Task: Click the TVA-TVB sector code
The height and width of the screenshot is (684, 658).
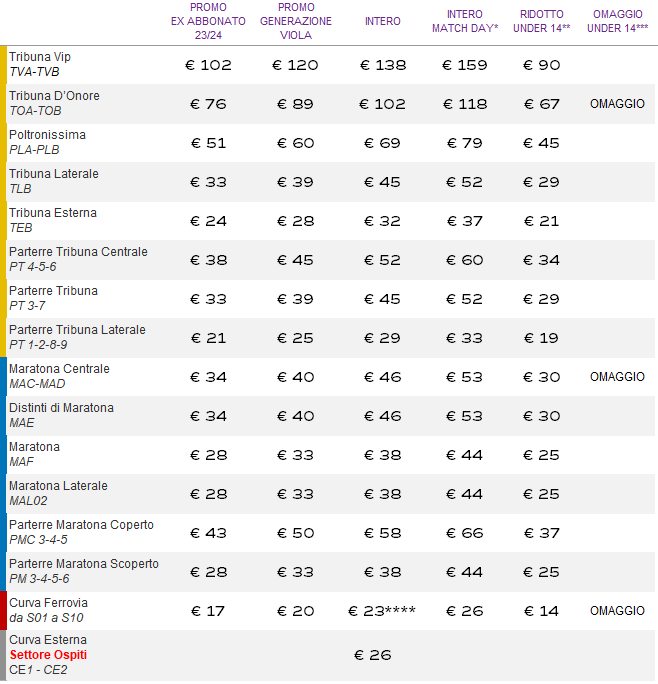Action: [34, 72]
